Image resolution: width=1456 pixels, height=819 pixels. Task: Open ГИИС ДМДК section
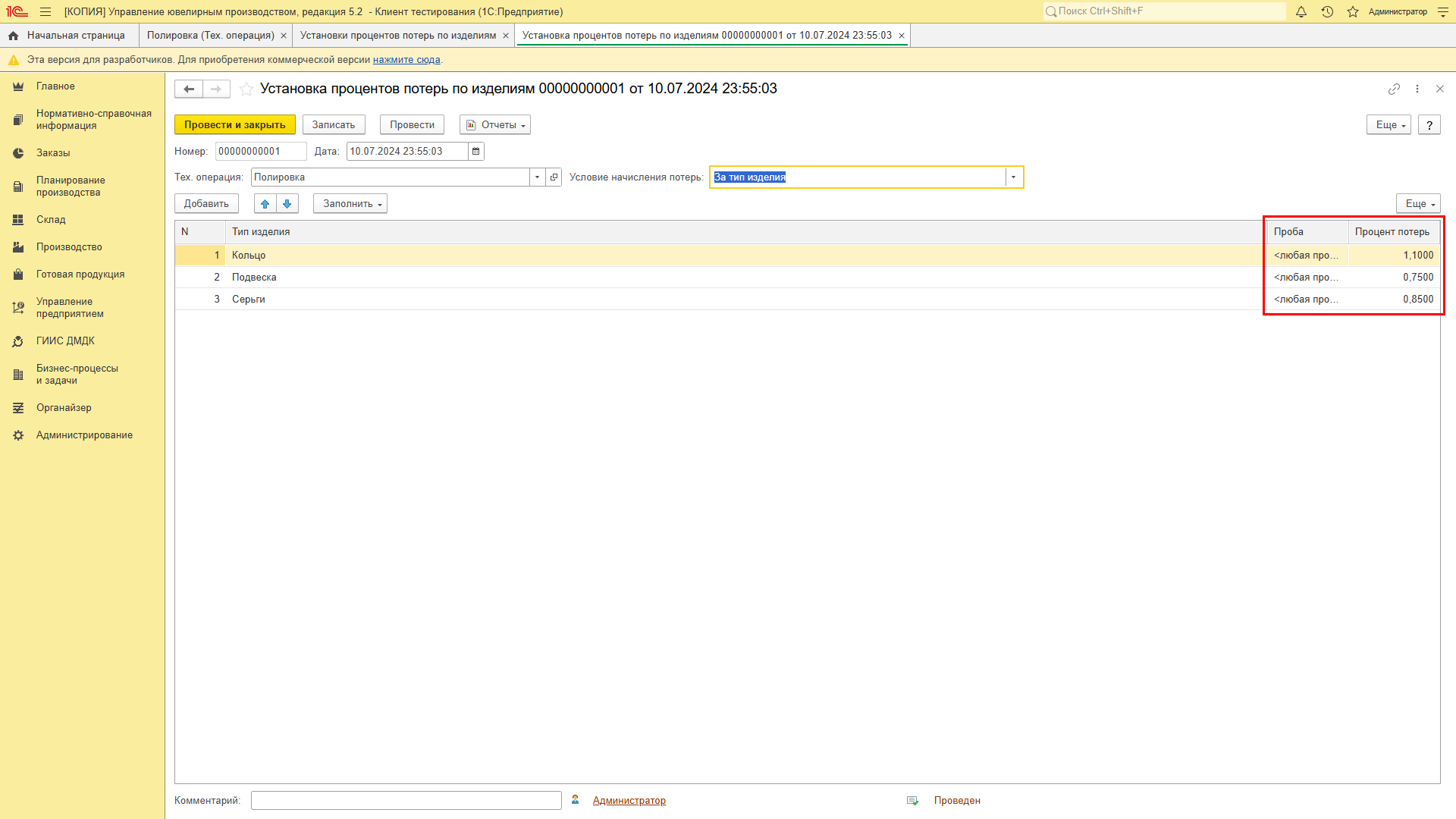pos(82,341)
